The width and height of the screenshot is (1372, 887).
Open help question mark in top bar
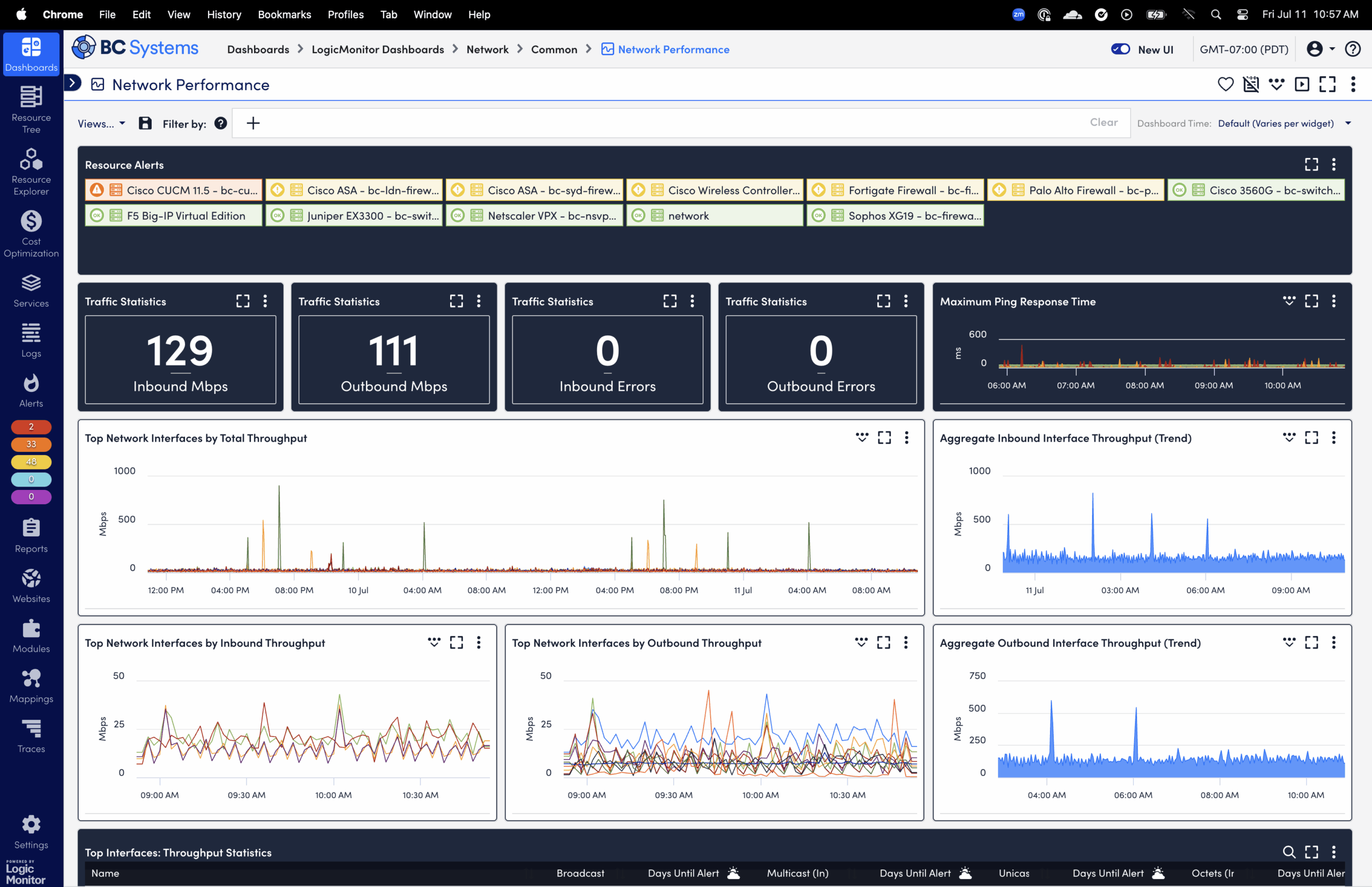pos(1352,49)
